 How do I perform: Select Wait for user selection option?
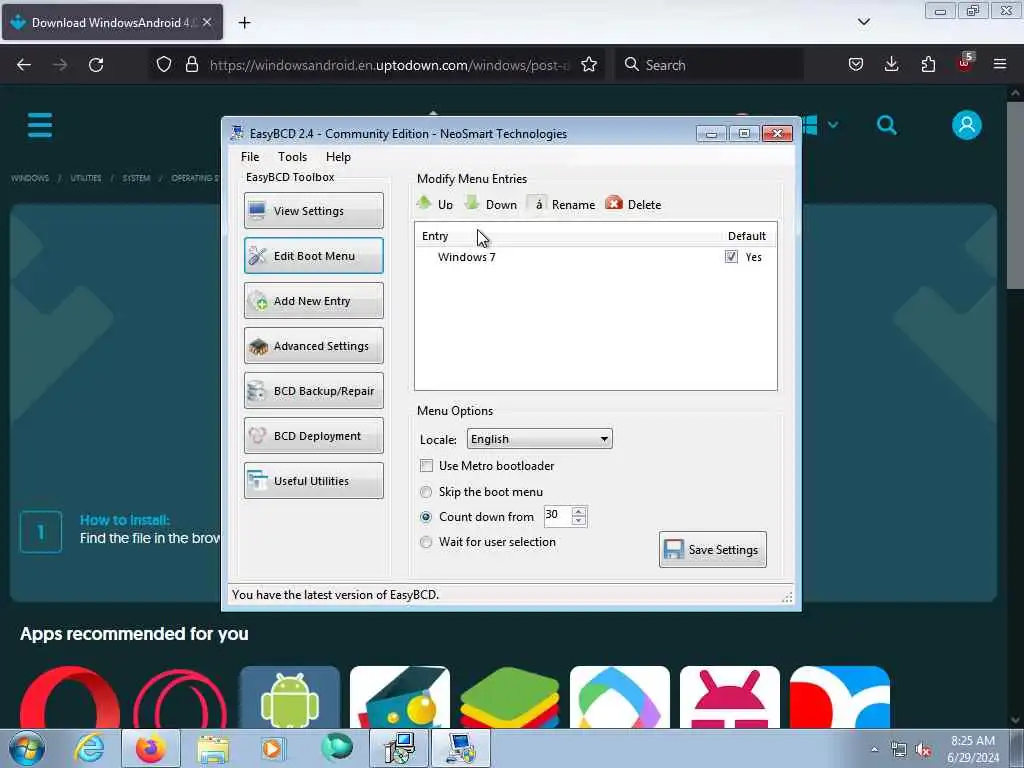click(426, 541)
